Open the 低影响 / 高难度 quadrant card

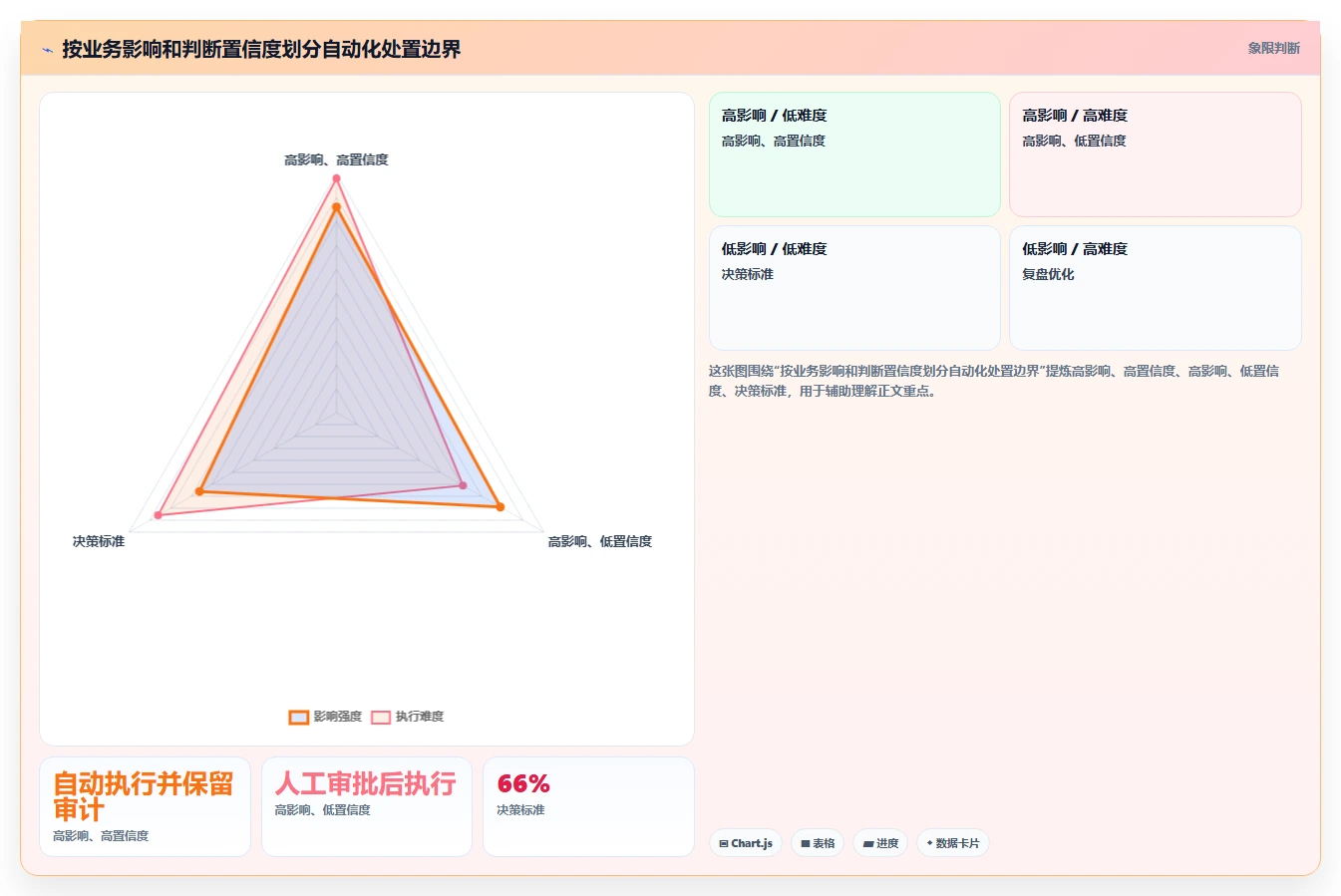(1155, 288)
